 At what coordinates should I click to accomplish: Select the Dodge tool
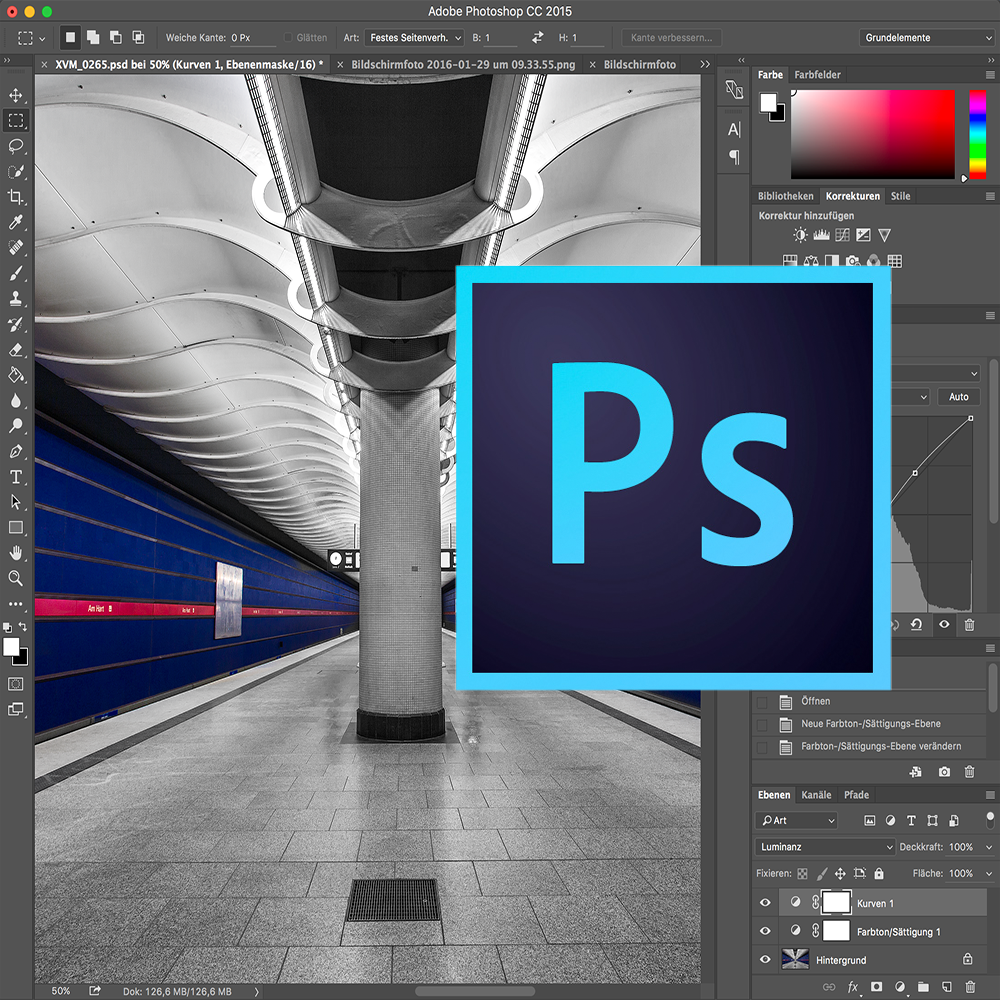pyautogui.click(x=15, y=426)
